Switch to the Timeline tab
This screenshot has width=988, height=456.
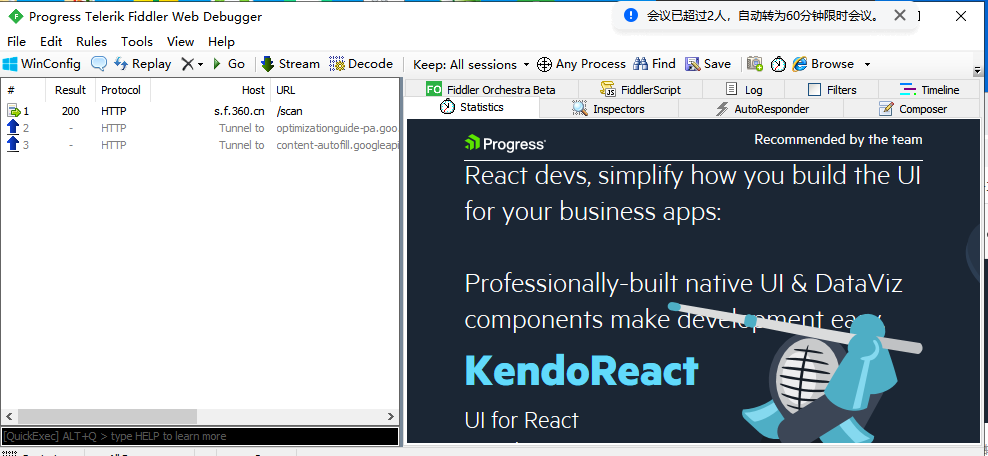929,89
